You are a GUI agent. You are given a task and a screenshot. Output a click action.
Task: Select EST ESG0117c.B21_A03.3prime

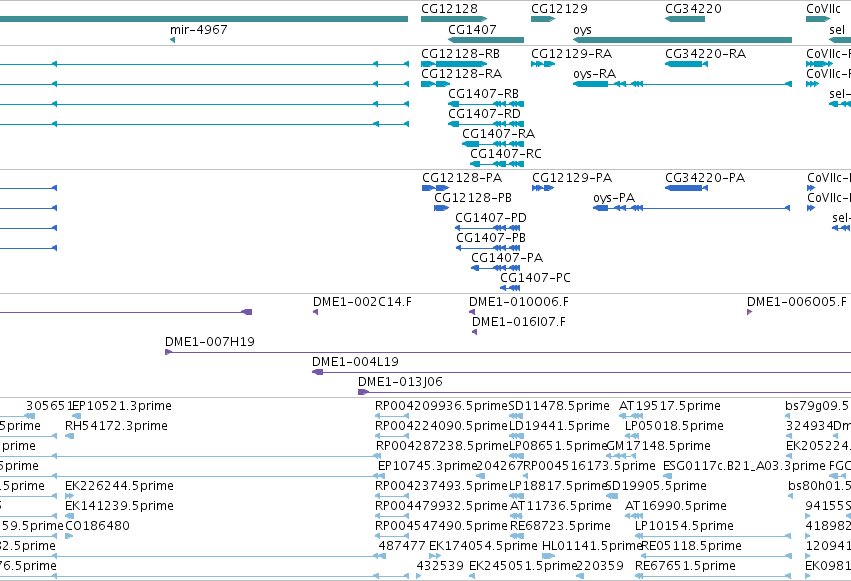click(x=744, y=465)
